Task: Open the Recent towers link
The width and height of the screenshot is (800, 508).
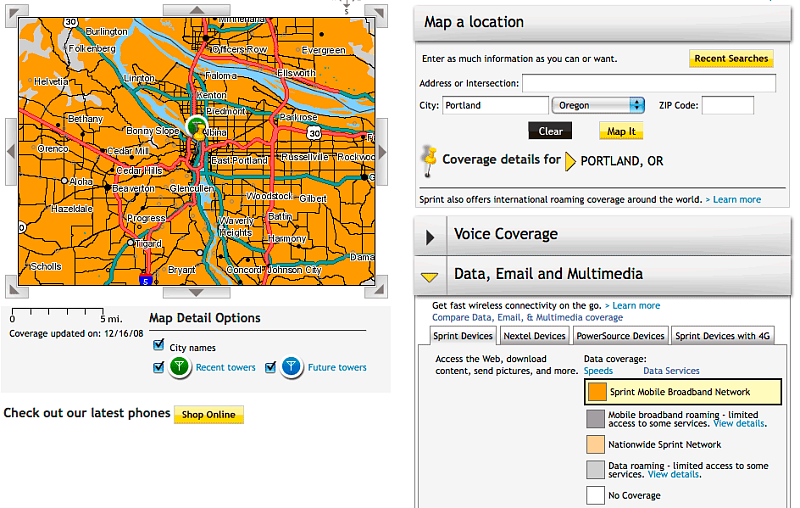Action: point(226,367)
